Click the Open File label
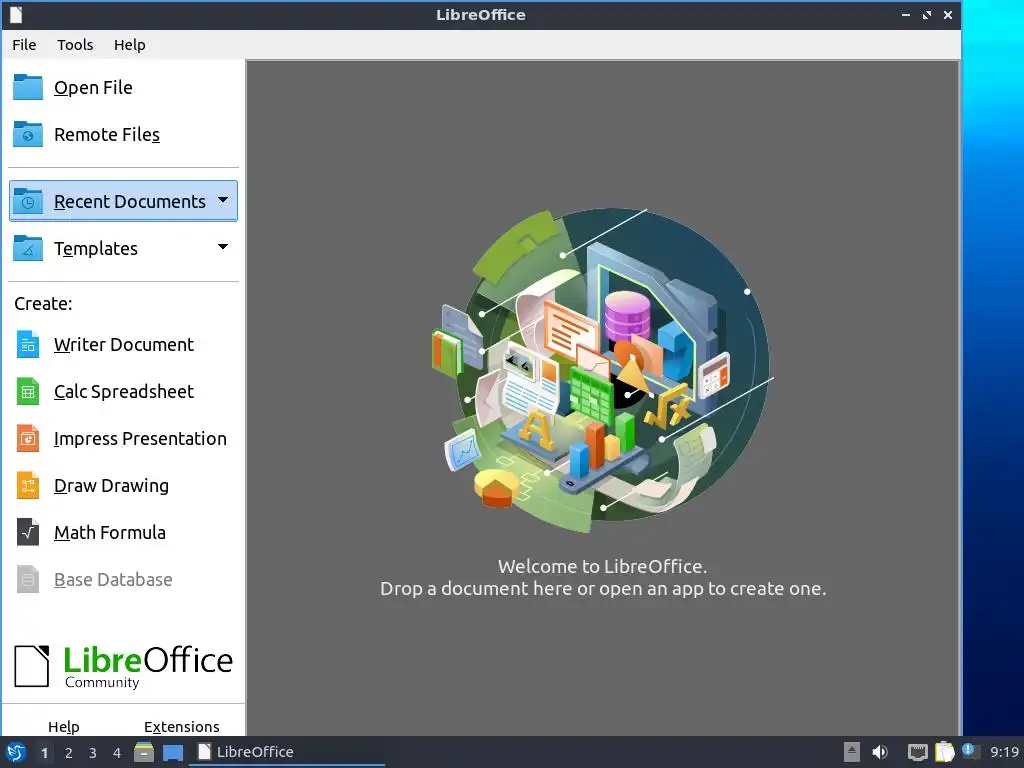The height and width of the screenshot is (768, 1024). [93, 88]
